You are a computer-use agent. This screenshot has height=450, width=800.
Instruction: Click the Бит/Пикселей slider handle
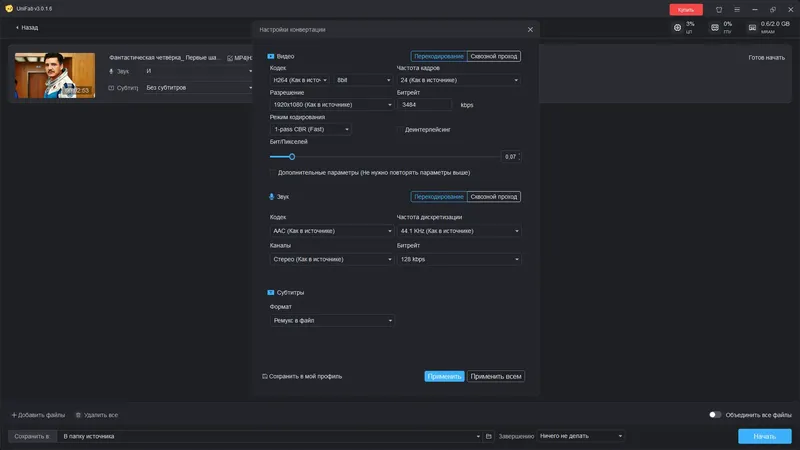pyautogui.click(x=292, y=157)
